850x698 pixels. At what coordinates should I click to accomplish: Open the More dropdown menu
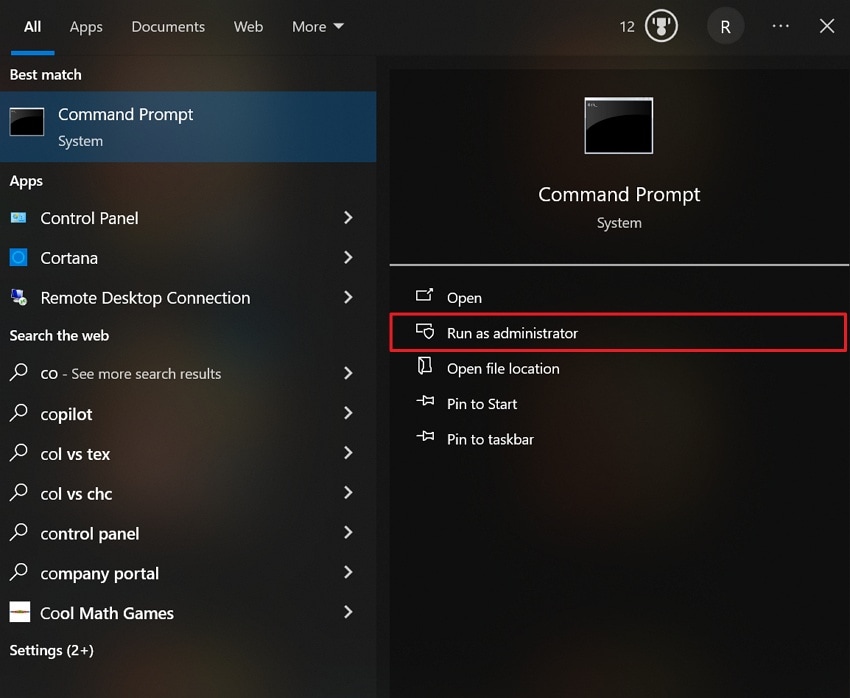[317, 27]
